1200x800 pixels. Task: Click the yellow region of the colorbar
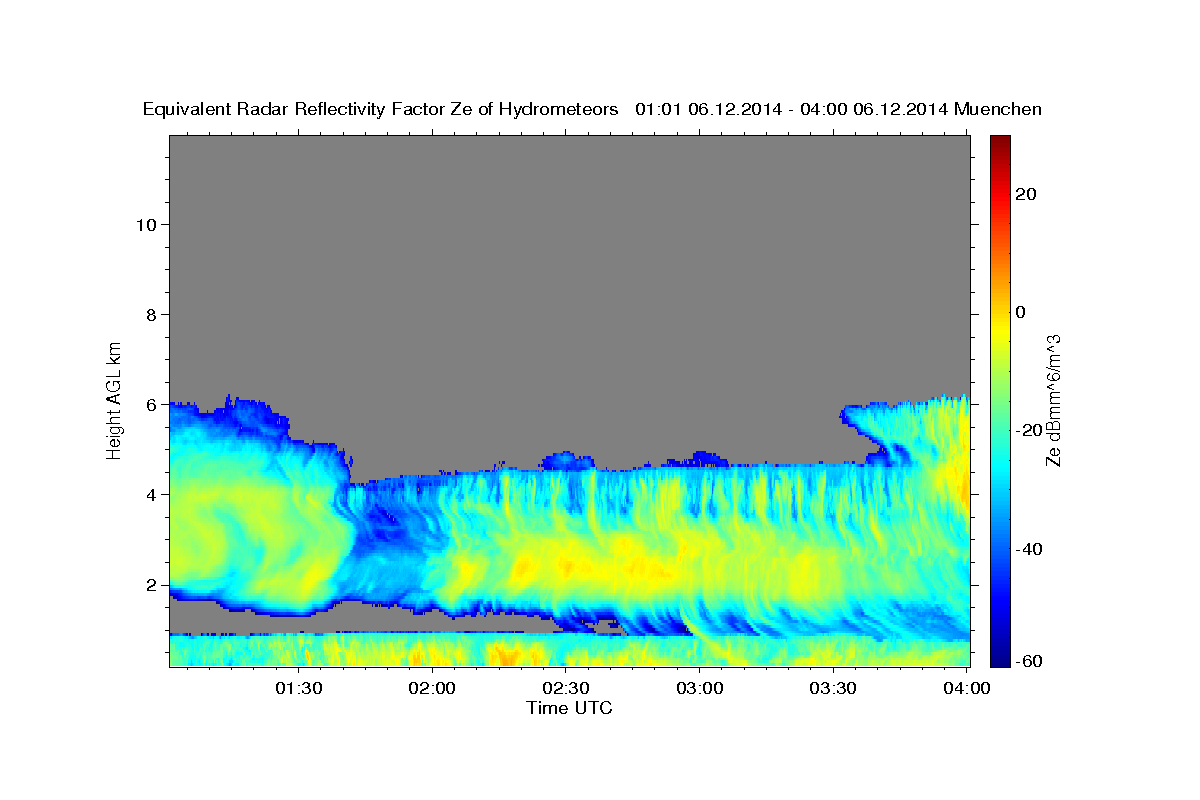pos(1000,330)
